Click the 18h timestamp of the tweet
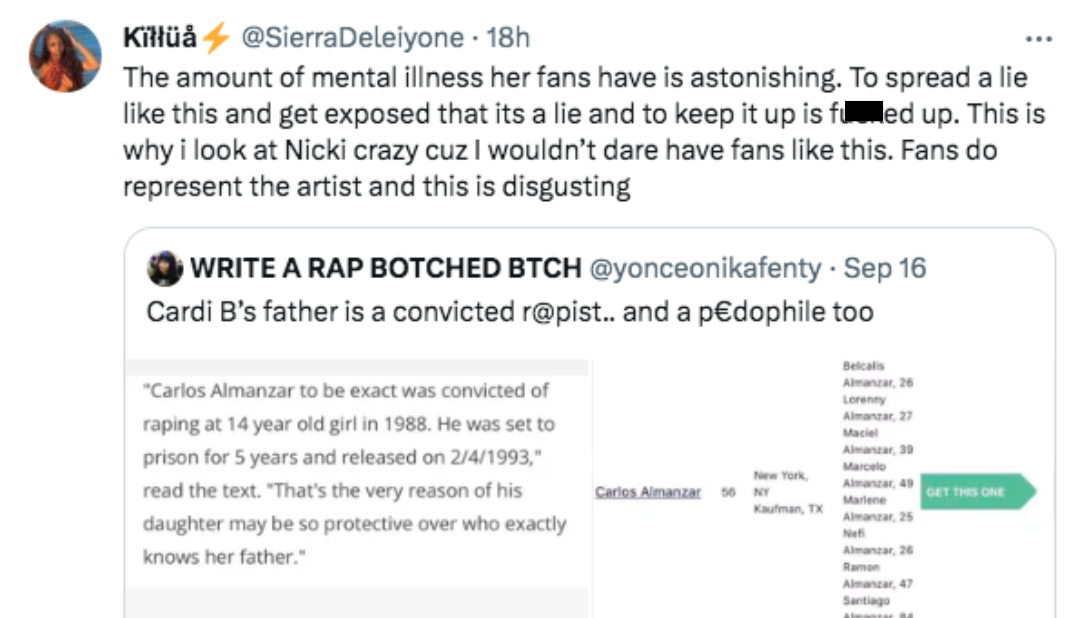The image size is (1080, 618). (507, 38)
